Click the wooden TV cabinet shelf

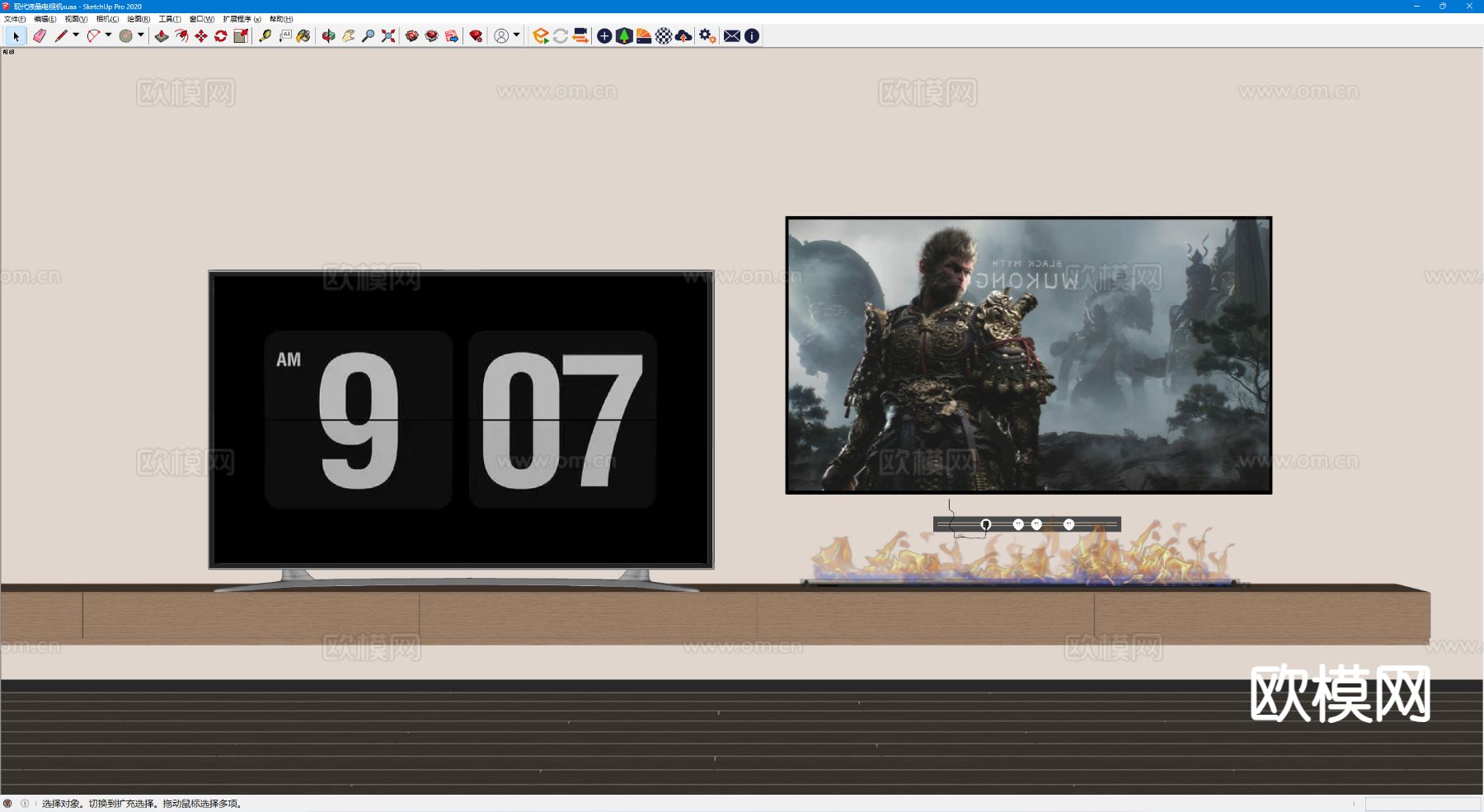point(716,614)
